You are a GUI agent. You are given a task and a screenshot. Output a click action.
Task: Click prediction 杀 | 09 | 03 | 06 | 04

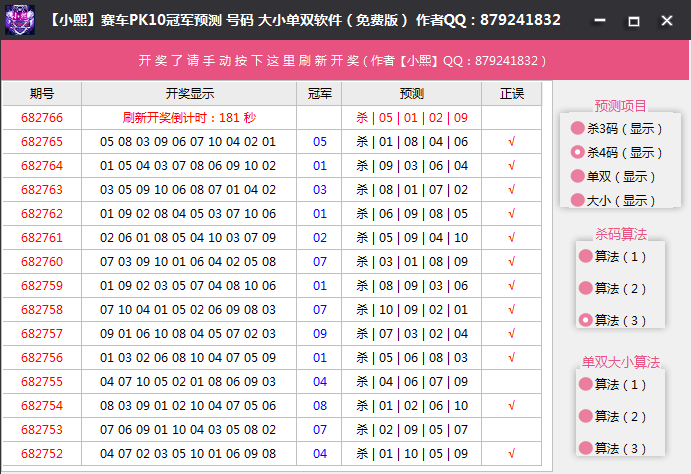point(412,166)
